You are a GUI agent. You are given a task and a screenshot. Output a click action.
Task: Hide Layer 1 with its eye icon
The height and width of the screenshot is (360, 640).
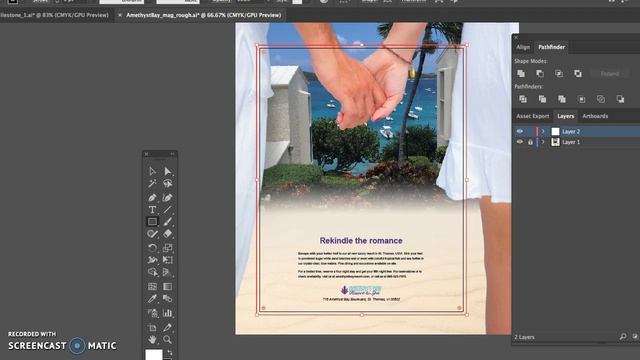(520, 142)
